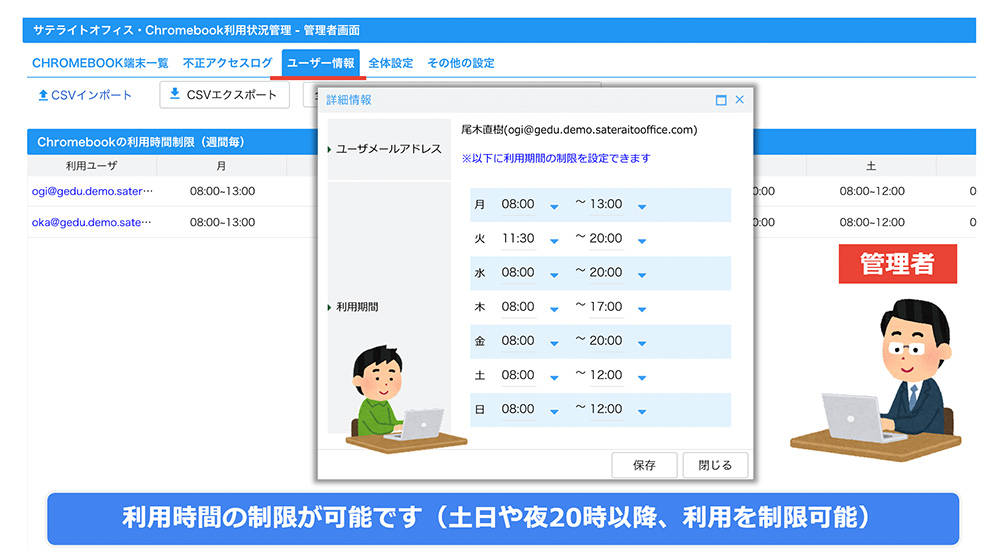The height and width of the screenshot is (559, 1000).
Task: Open Sunday start time dropdown
Action: tap(554, 411)
